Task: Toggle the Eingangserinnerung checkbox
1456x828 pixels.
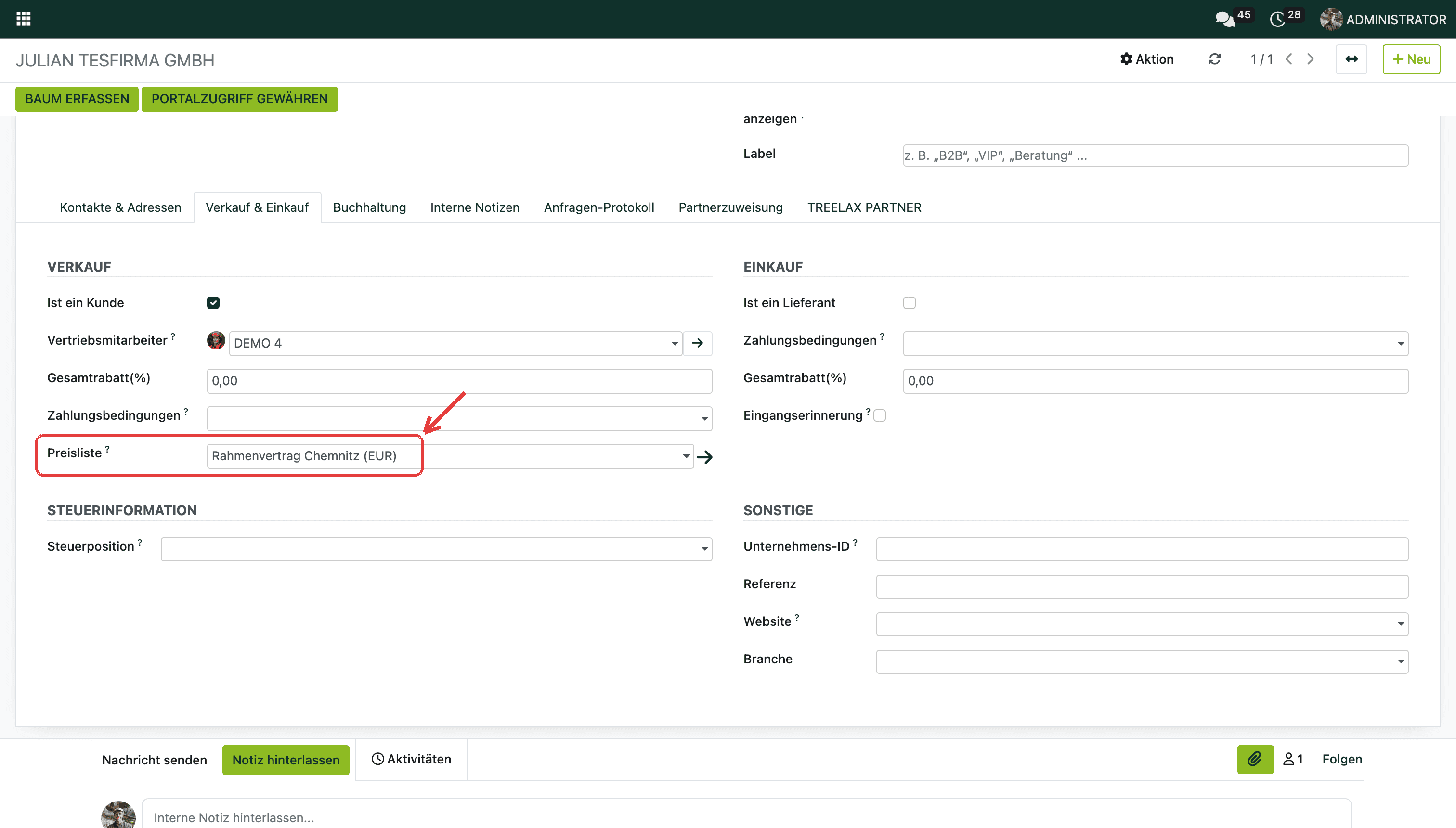Action: coord(880,415)
